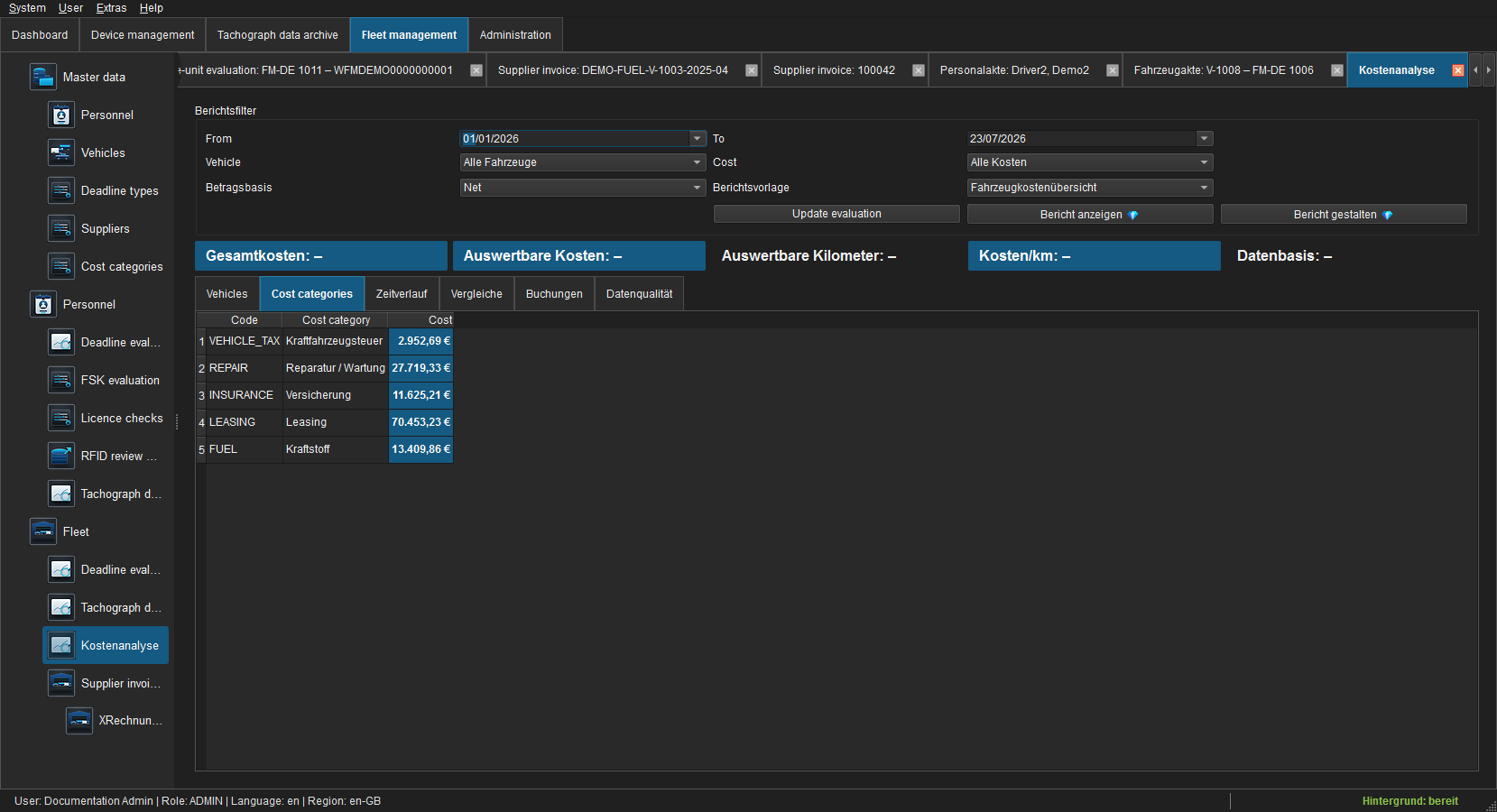
Task: Open the To date picker arrow
Action: click(1205, 138)
